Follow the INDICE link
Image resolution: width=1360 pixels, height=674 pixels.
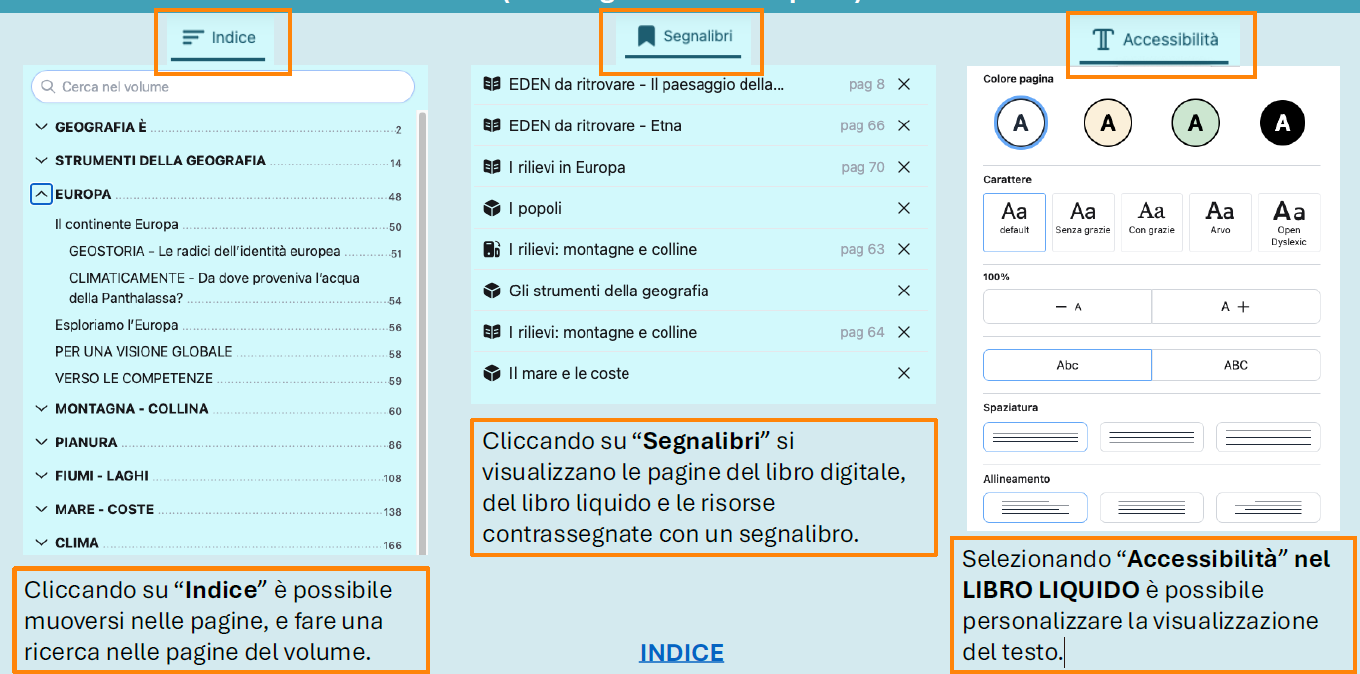click(x=682, y=653)
